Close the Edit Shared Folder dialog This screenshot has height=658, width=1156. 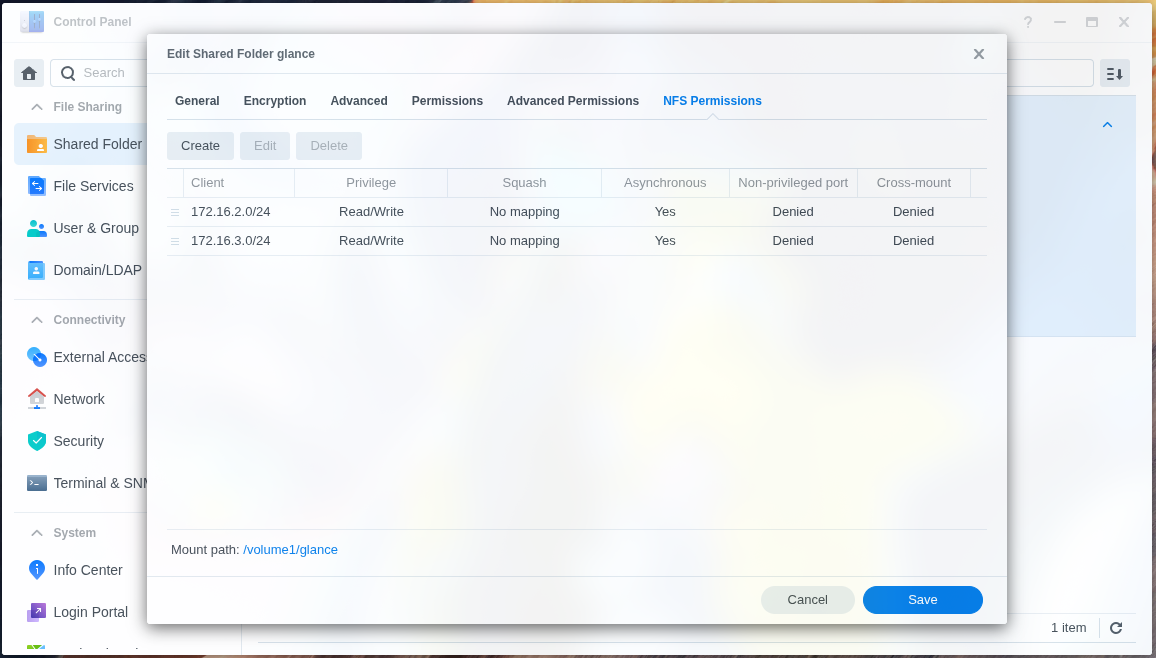tap(978, 54)
